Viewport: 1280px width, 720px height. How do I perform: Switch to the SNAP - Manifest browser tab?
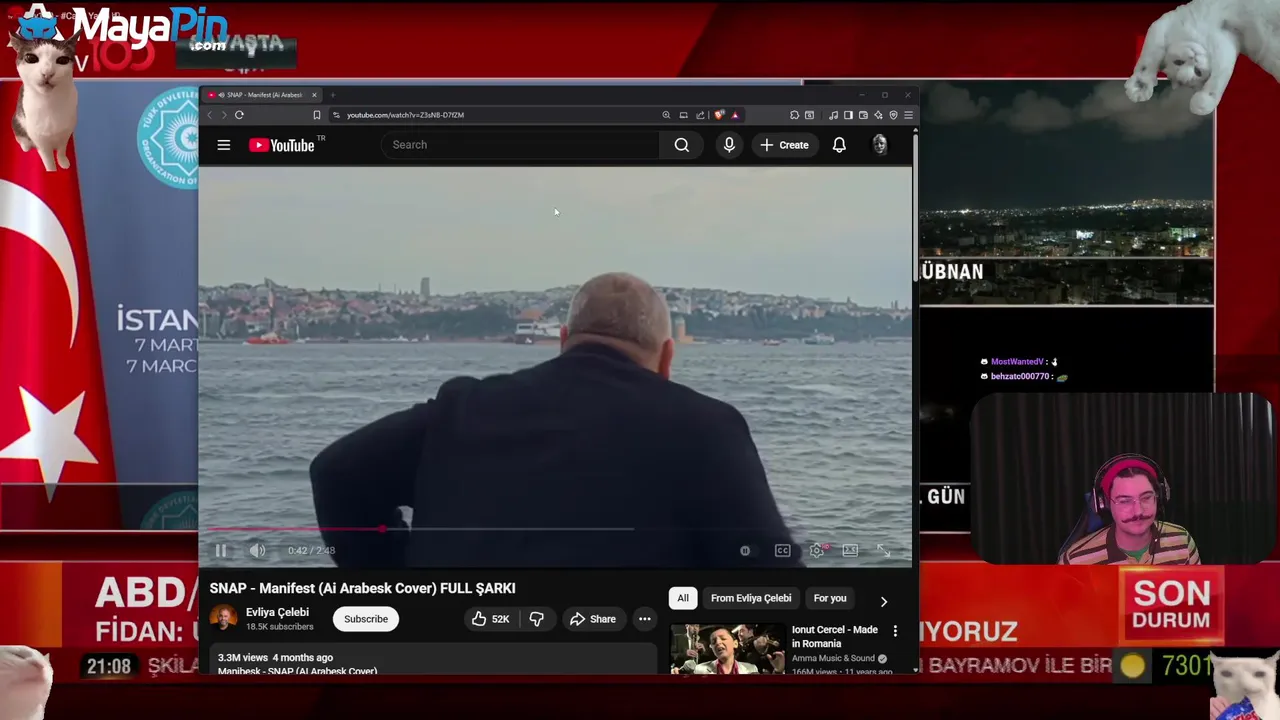click(x=262, y=95)
